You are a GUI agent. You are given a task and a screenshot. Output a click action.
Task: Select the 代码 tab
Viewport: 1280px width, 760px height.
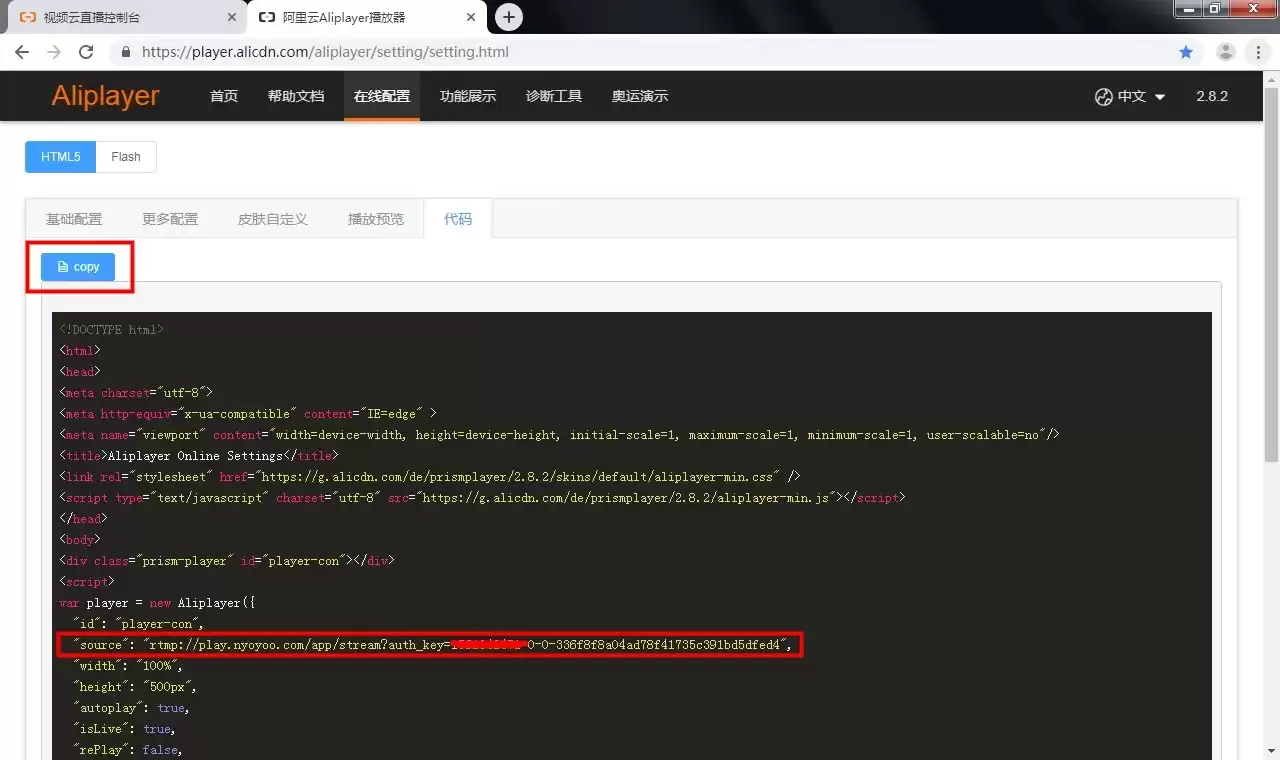pyautogui.click(x=458, y=219)
